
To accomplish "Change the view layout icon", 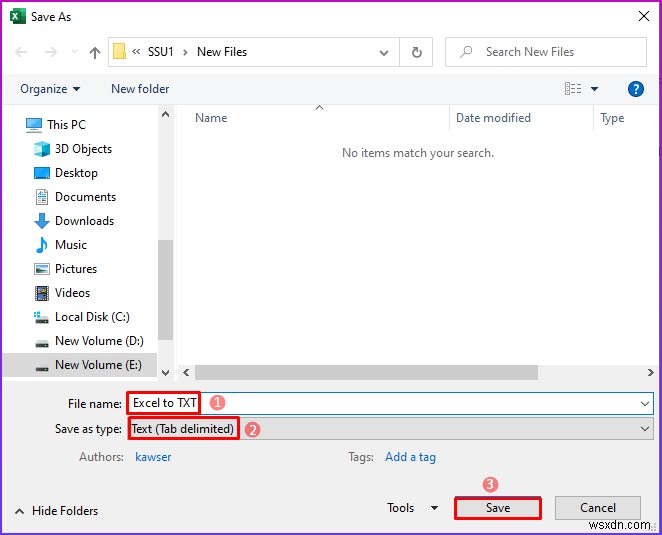I will click(x=573, y=89).
